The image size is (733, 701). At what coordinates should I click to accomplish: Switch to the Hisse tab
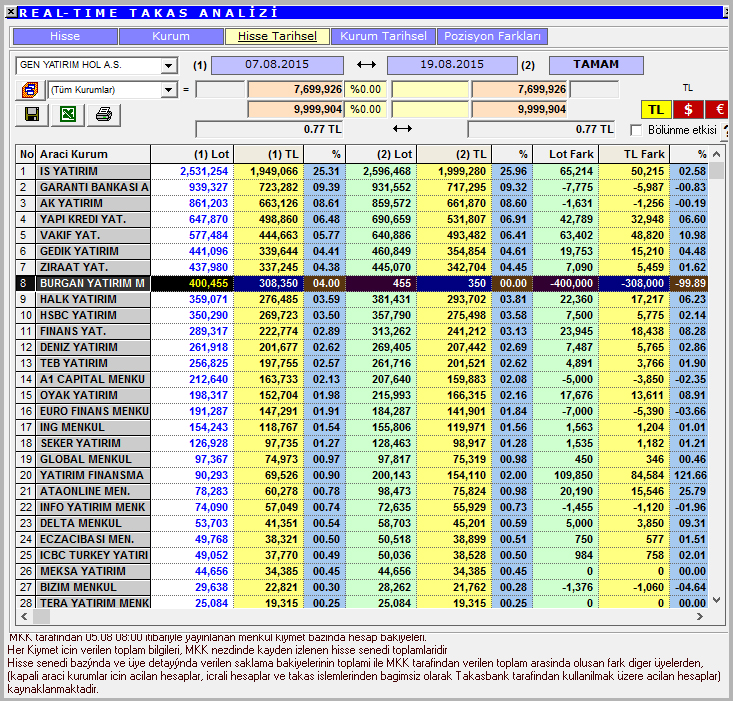65,36
